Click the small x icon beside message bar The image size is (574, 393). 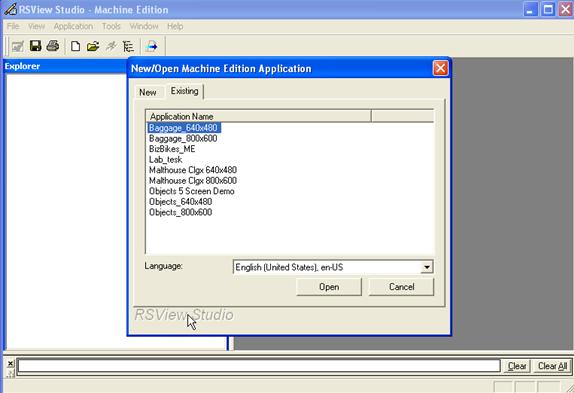coord(11,363)
